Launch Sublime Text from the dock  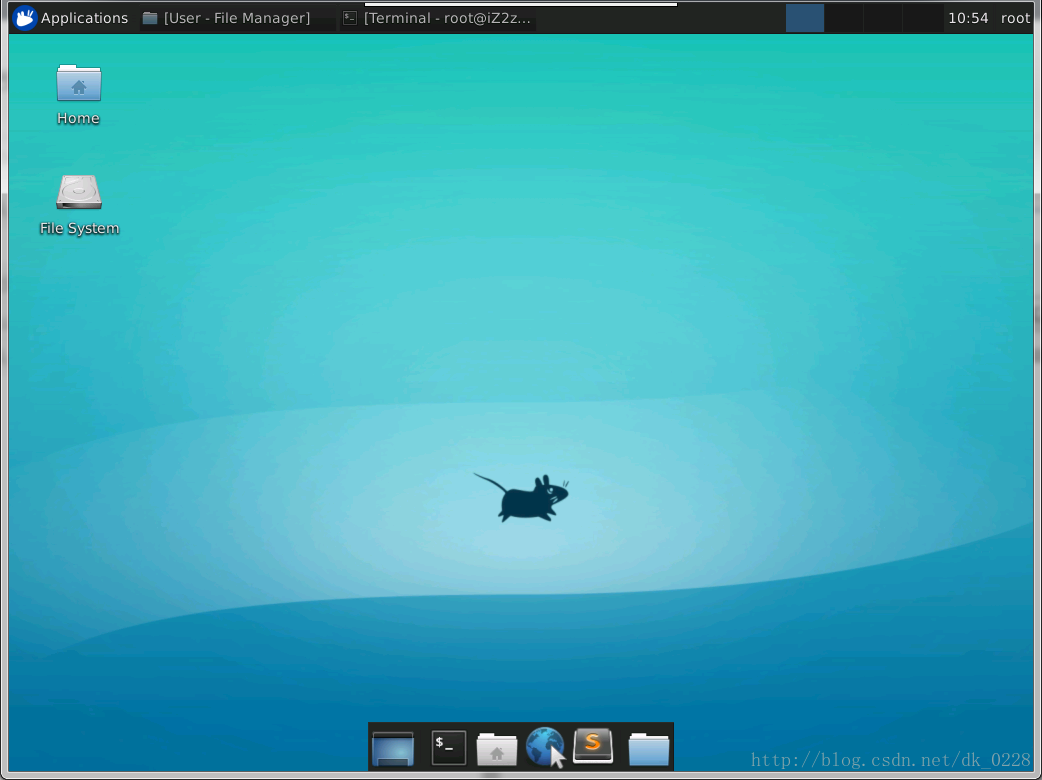click(593, 745)
